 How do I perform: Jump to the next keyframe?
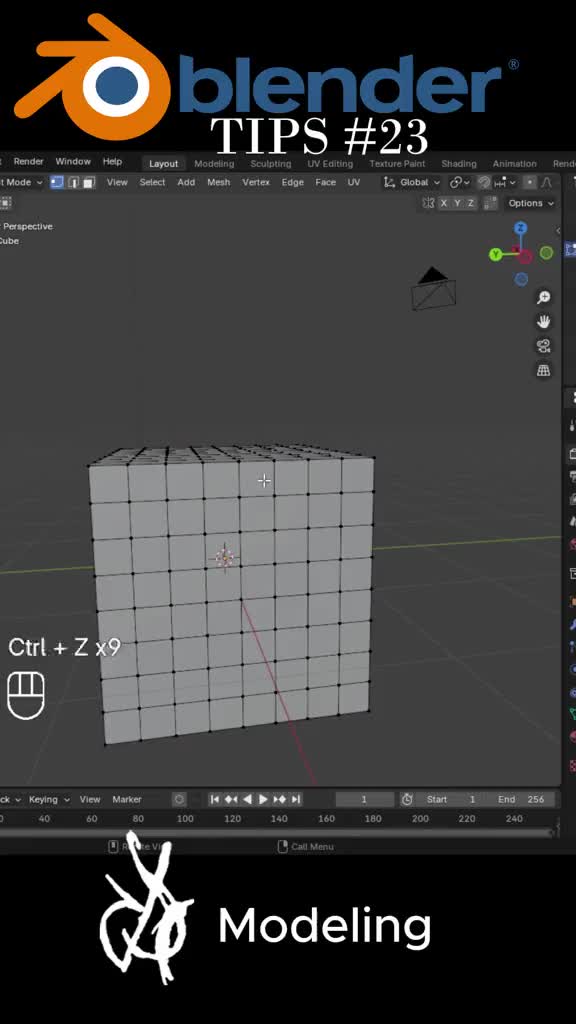tap(280, 799)
